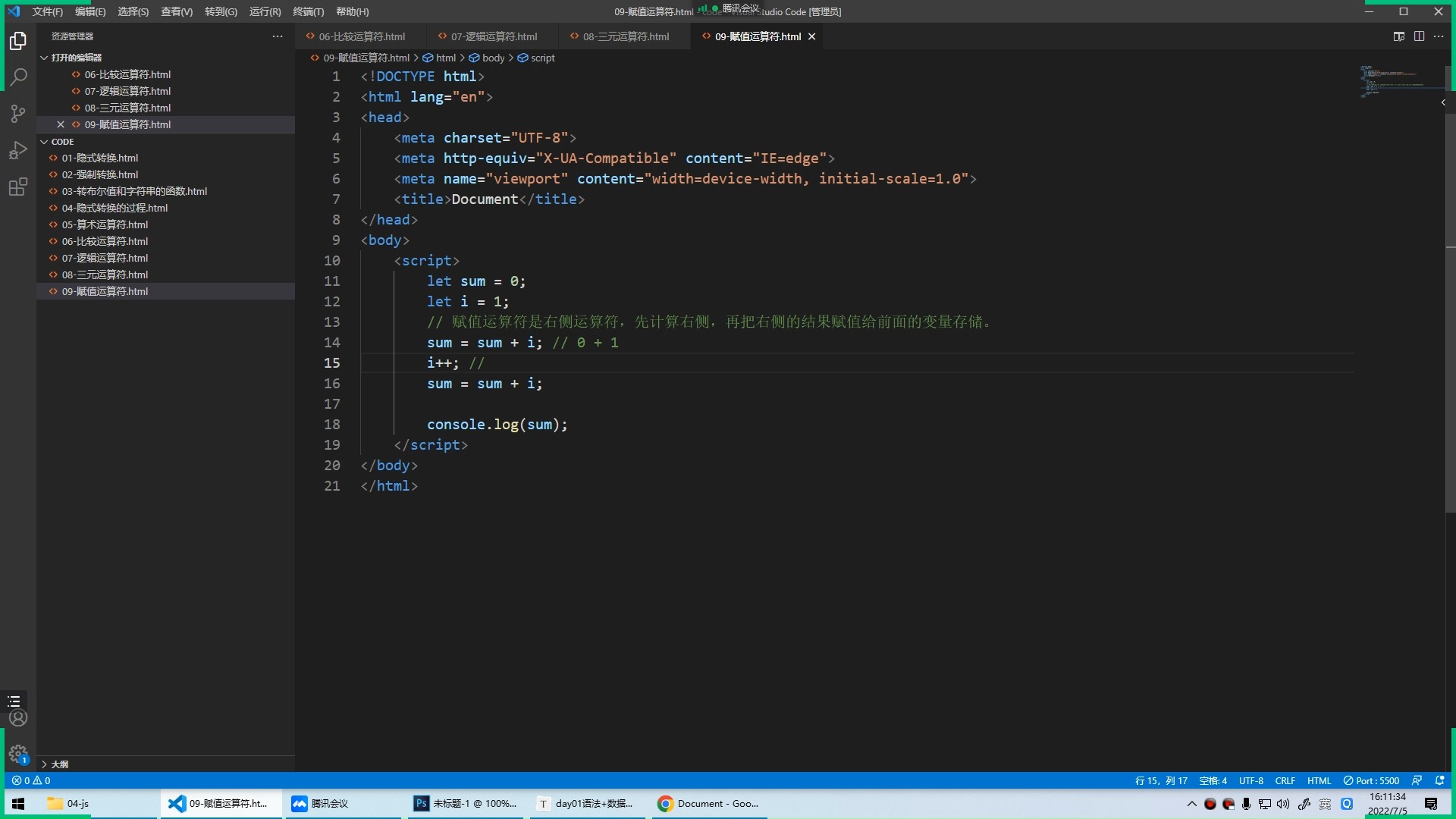Click the open preview editor layout icon
Viewport: 1456px width, 819px height.
tap(1399, 36)
